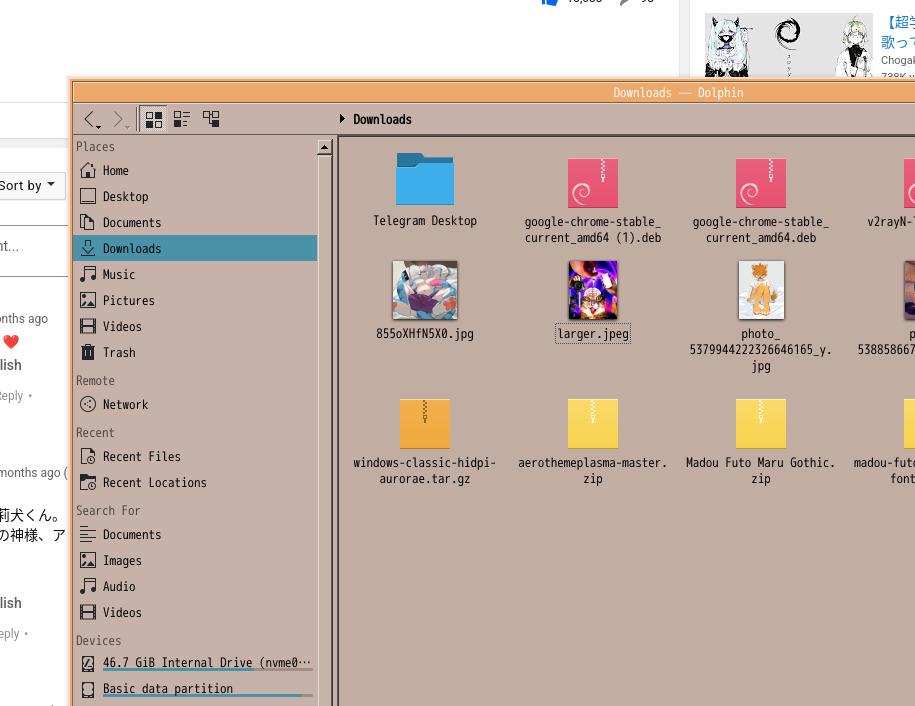Select aerothemeplasma-master.zip archive icon

pyautogui.click(x=593, y=424)
